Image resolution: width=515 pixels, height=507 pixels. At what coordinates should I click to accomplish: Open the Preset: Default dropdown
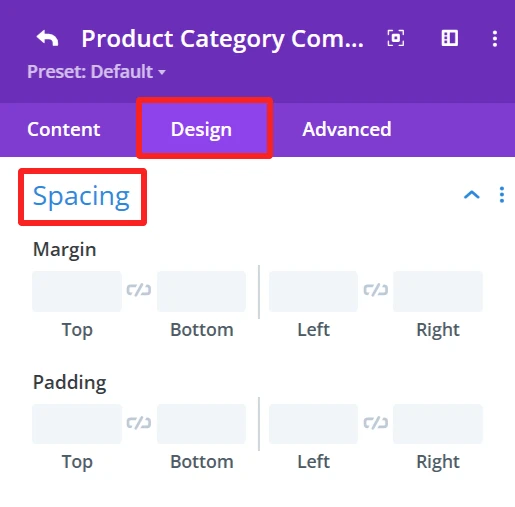coord(96,72)
